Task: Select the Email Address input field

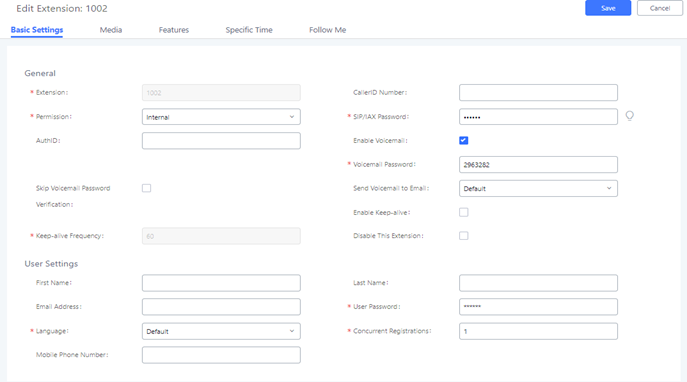Action: click(x=221, y=307)
